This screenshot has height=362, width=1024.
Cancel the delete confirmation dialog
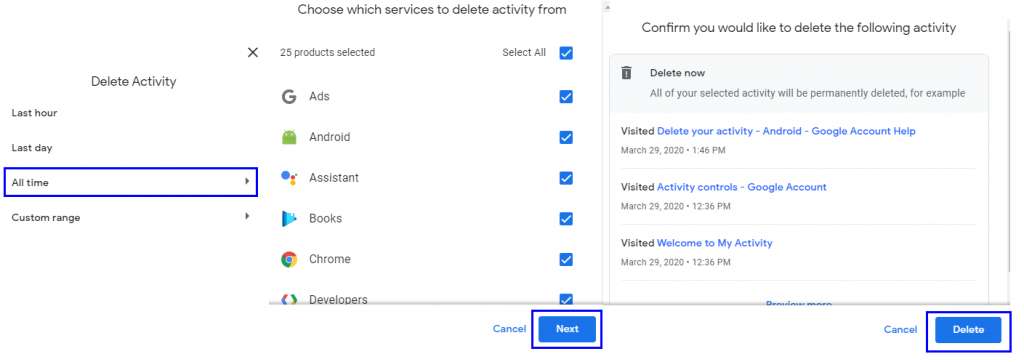pyautogui.click(x=901, y=330)
